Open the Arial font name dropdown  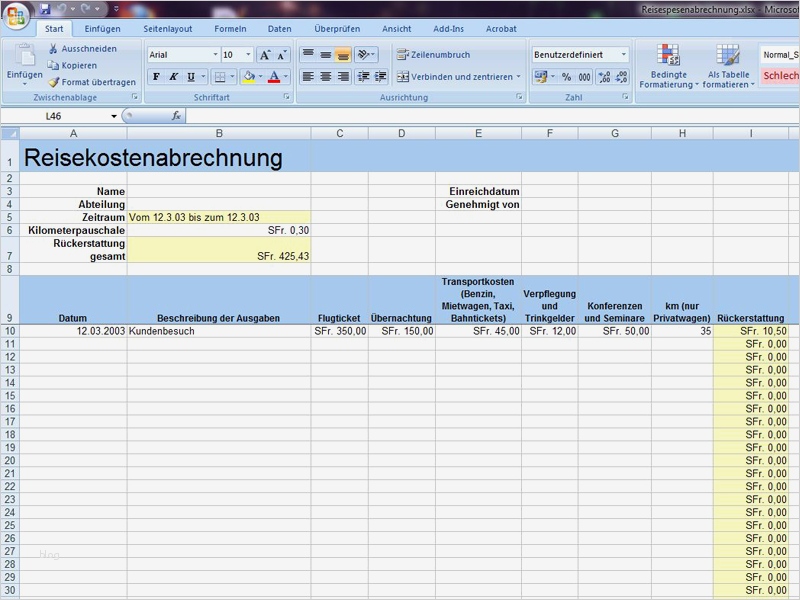click(216, 54)
